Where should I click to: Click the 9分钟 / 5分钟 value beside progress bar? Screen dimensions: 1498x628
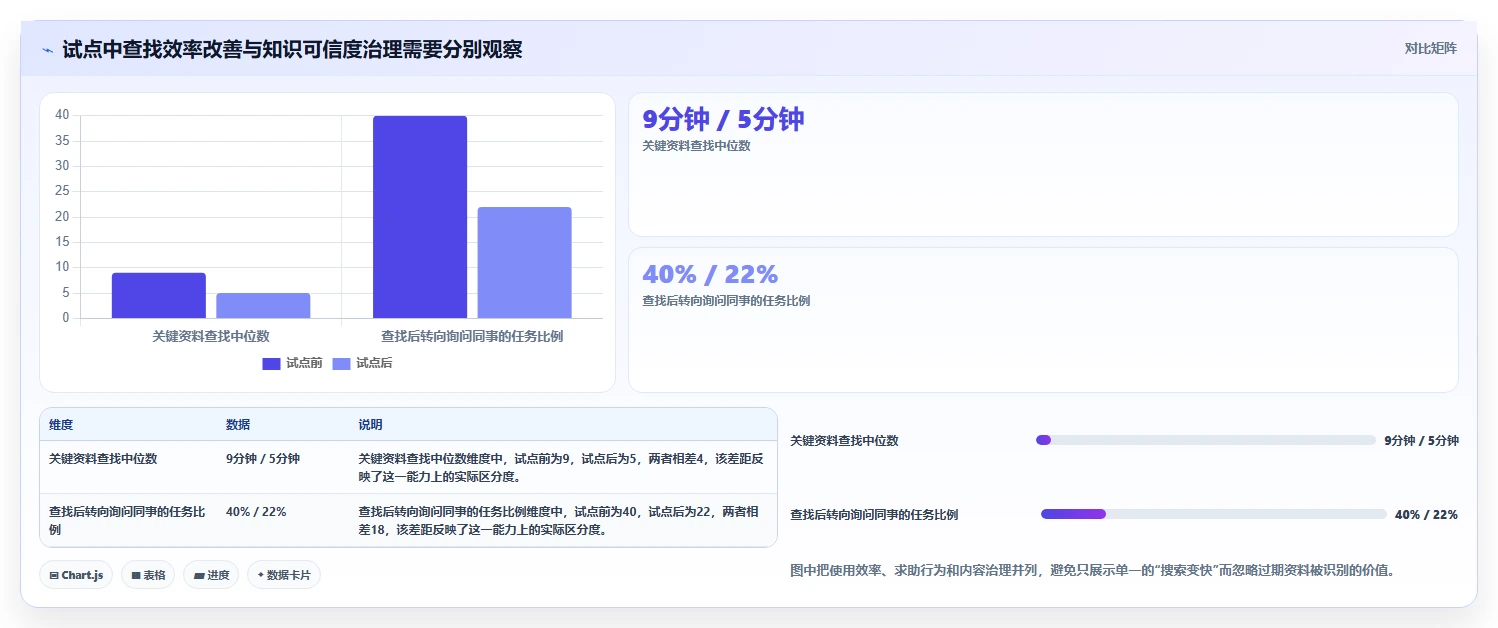click(1421, 441)
